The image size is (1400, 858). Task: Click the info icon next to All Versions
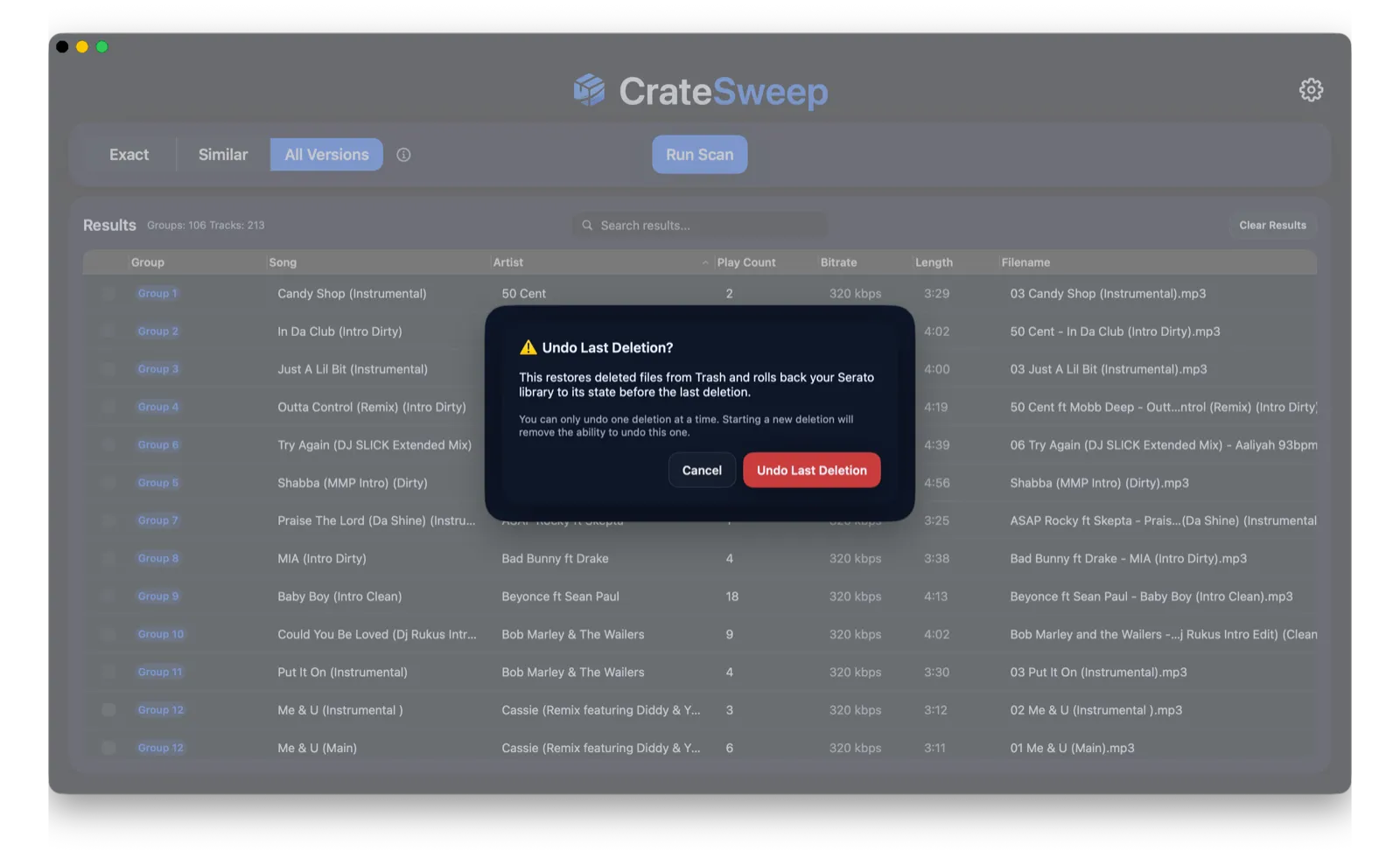[x=403, y=155]
